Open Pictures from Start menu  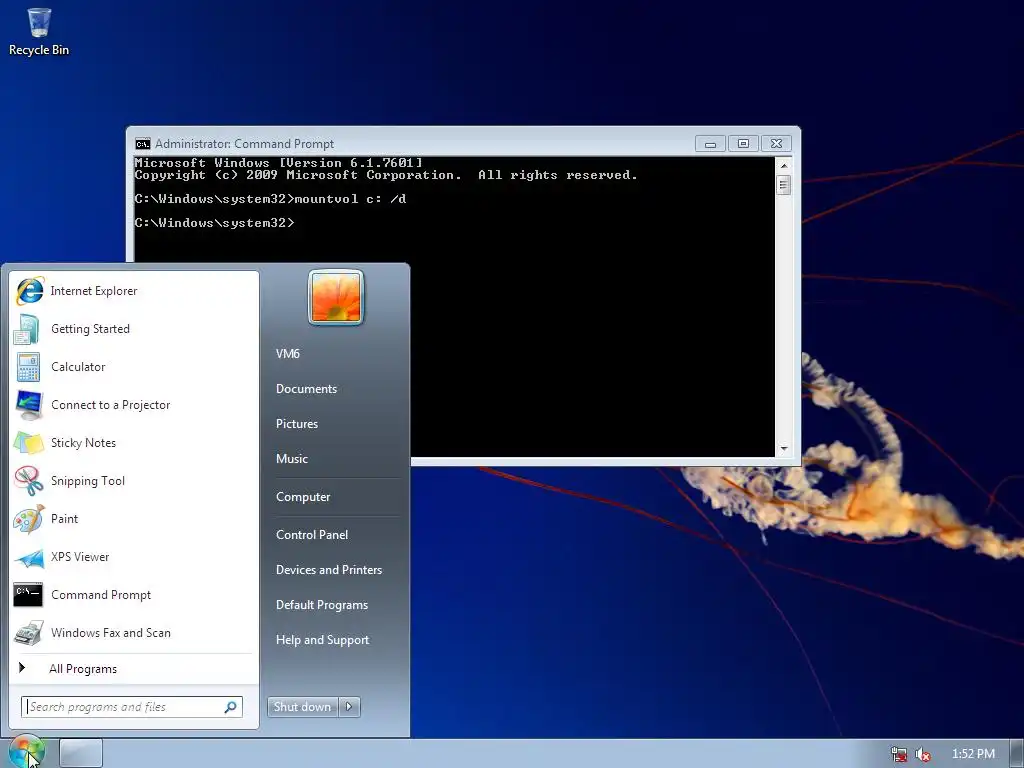coord(297,424)
